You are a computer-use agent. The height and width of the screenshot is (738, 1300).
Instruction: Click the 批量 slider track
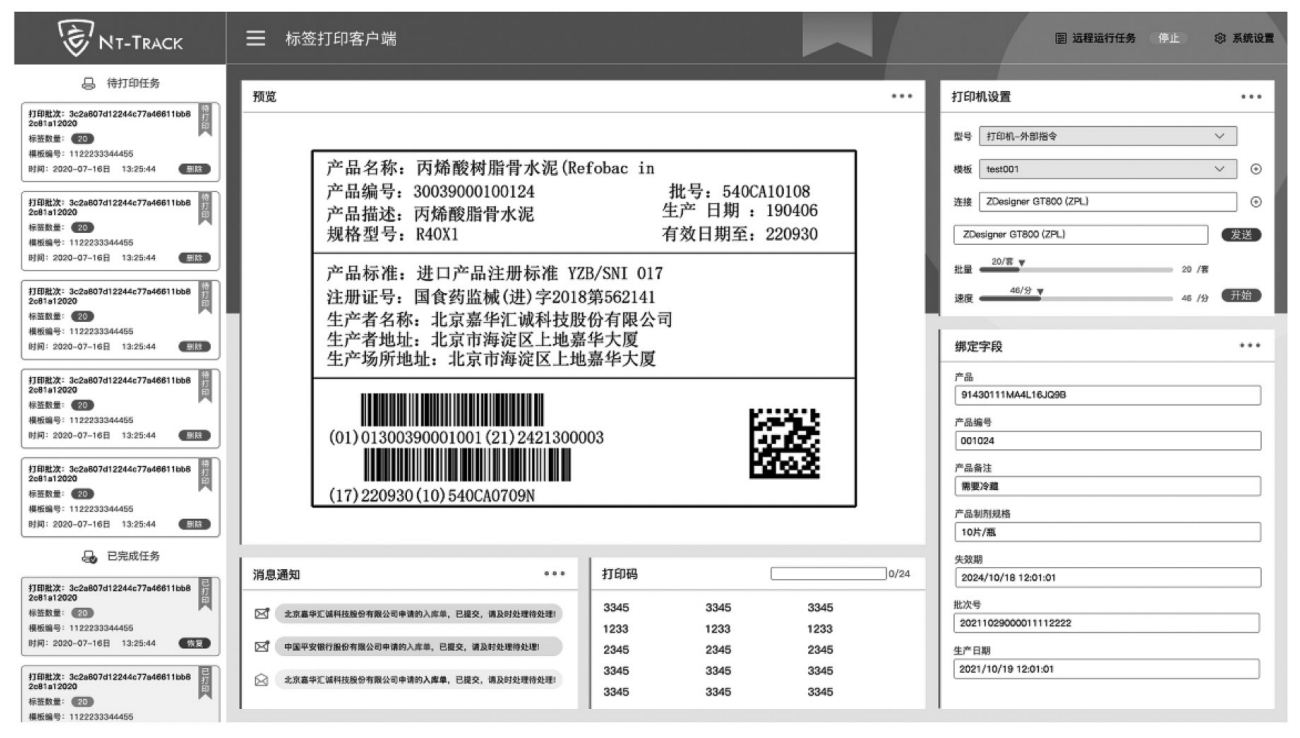(x=1076, y=270)
